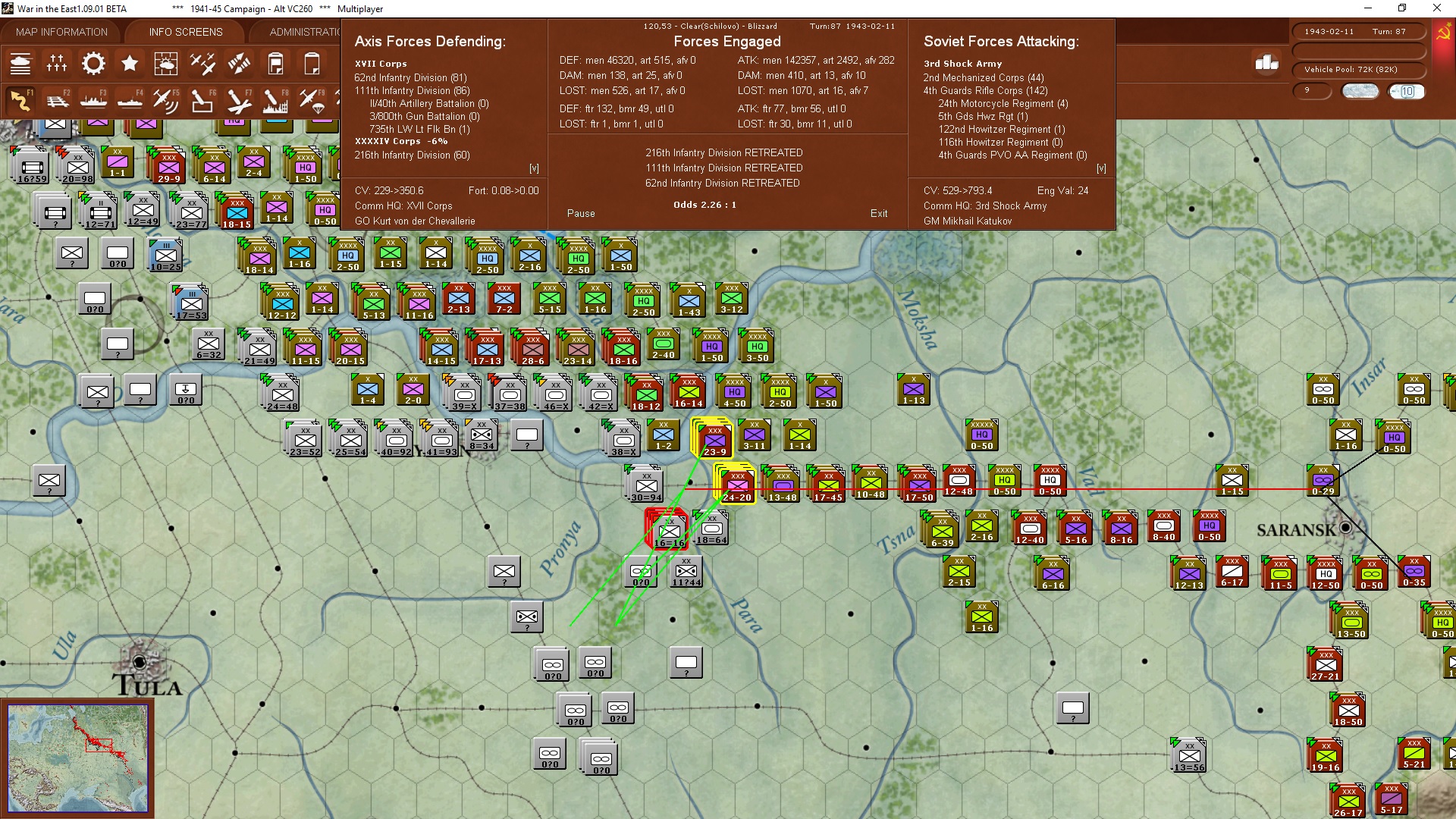The height and width of the screenshot is (819, 1456).
Task: Select the F1 Move mode icon
Action: (x=20, y=100)
